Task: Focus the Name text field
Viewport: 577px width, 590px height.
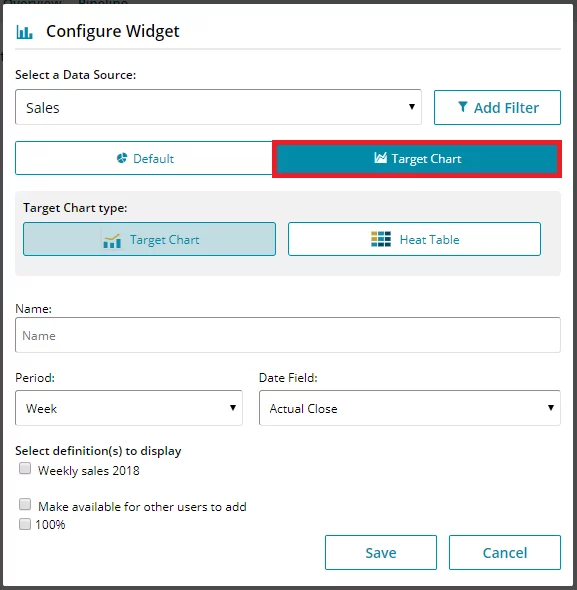Action: [288, 335]
